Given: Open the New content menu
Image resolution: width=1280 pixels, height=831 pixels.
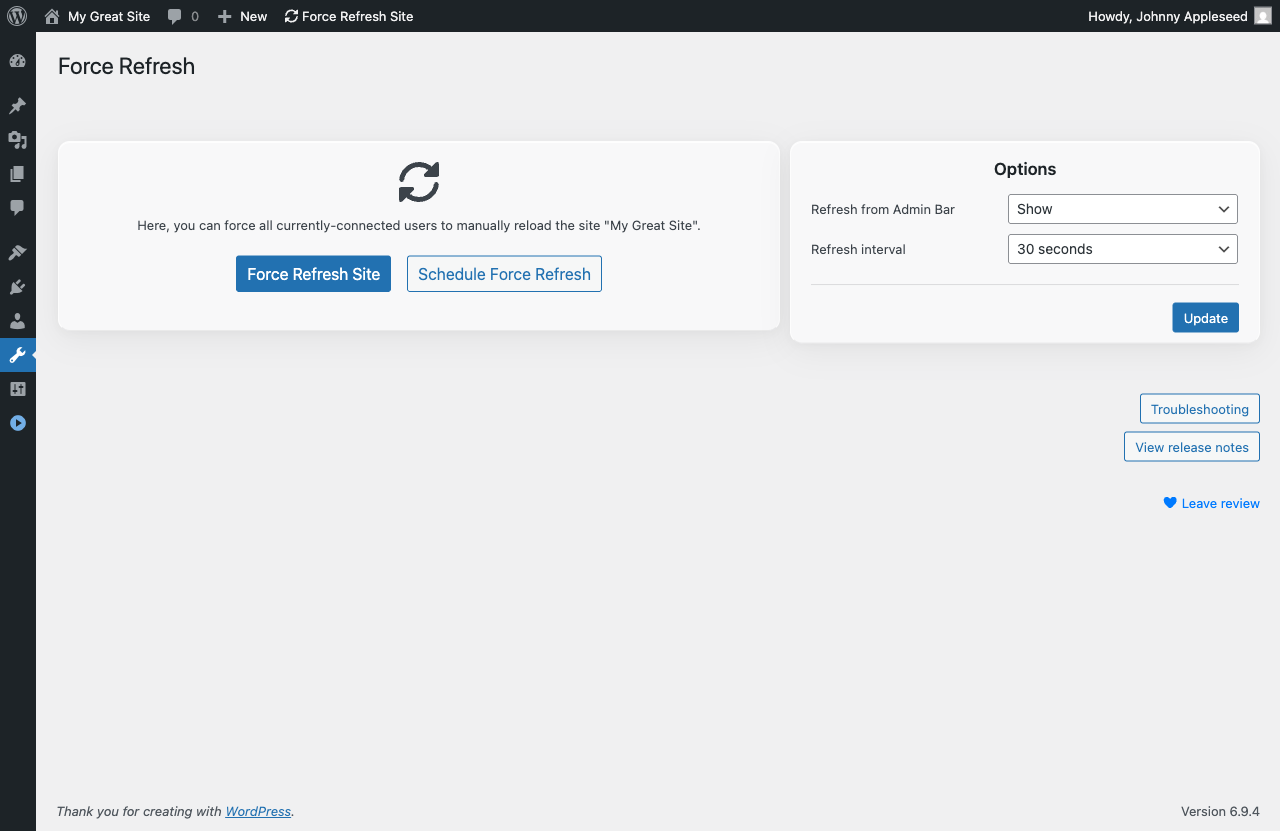Looking at the screenshot, I should (242, 16).
